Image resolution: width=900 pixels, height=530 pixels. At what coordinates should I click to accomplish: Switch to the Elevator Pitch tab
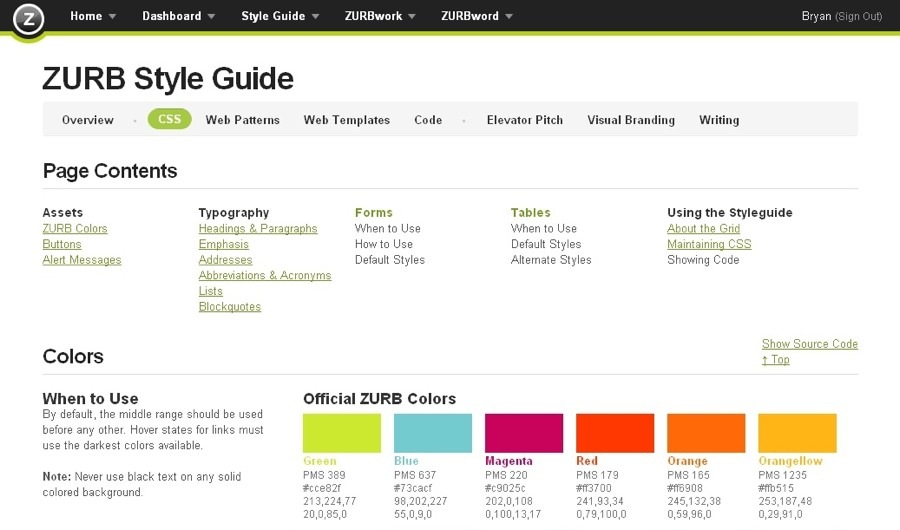click(525, 120)
